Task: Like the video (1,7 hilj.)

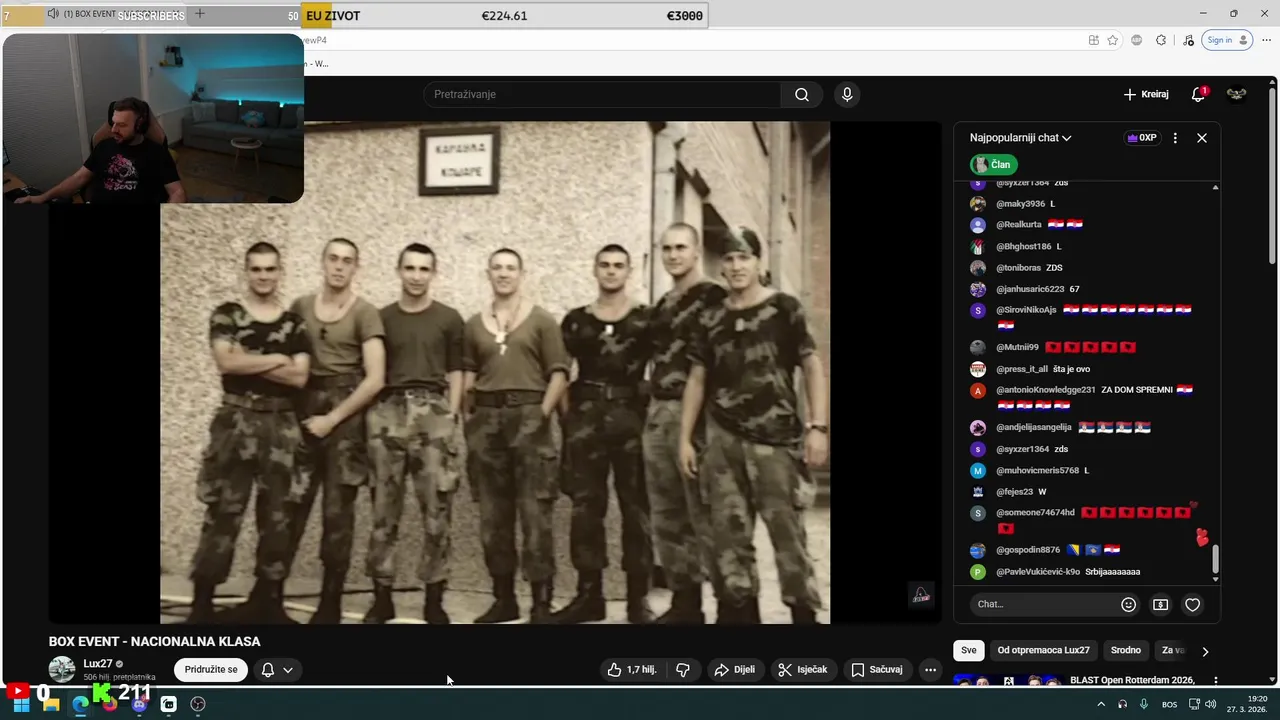Action: [632, 670]
